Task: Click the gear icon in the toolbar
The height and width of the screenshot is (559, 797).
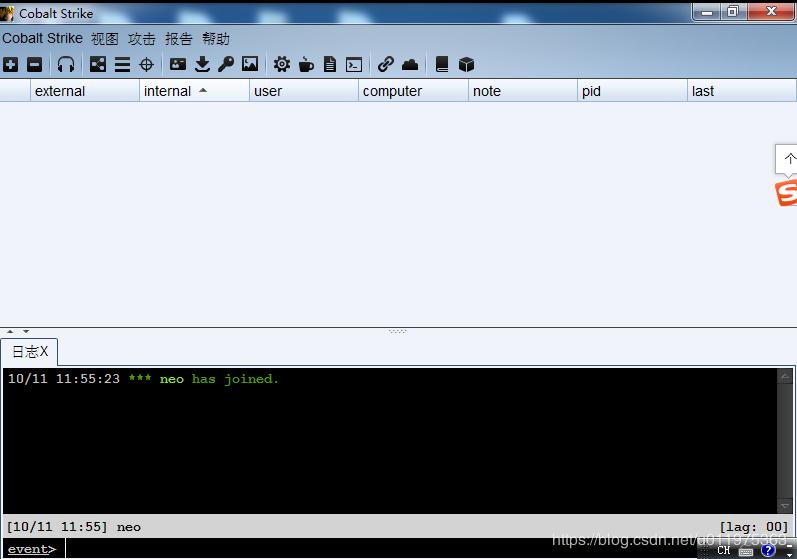Action: click(x=282, y=64)
